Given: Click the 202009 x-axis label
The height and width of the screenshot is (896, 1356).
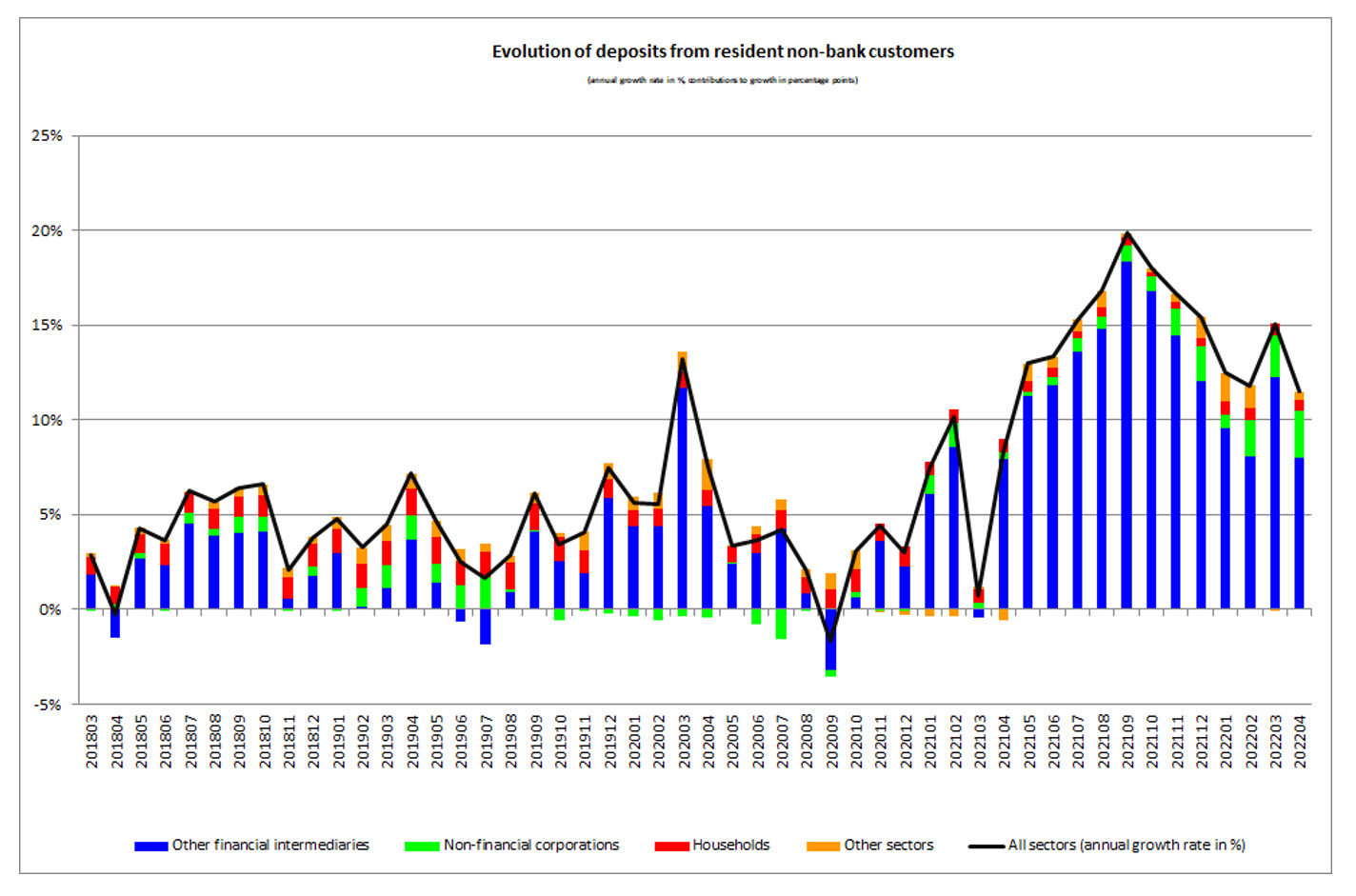Looking at the screenshot, I should coord(831,742).
